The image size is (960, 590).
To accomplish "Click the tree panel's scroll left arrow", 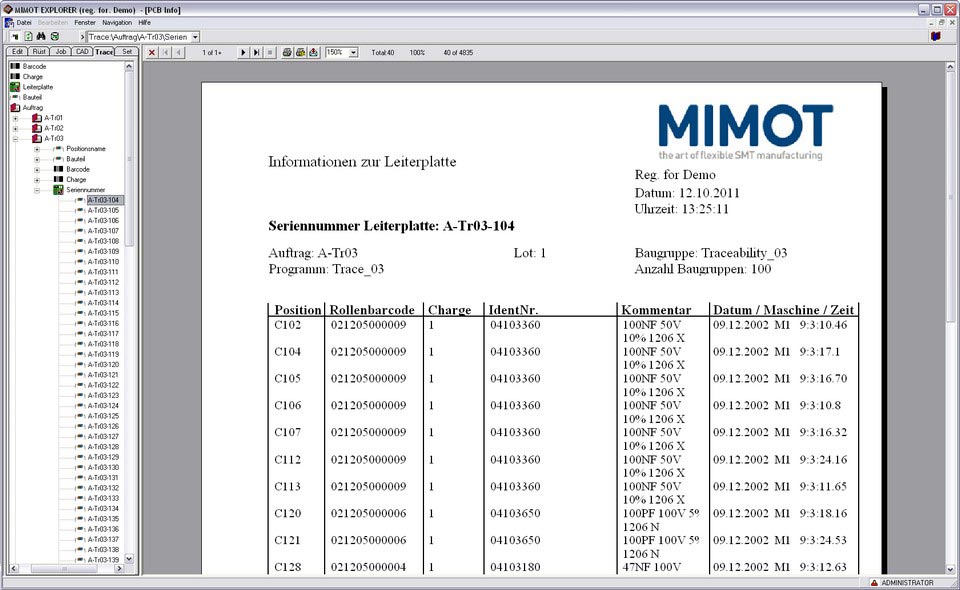I will click(x=13, y=569).
